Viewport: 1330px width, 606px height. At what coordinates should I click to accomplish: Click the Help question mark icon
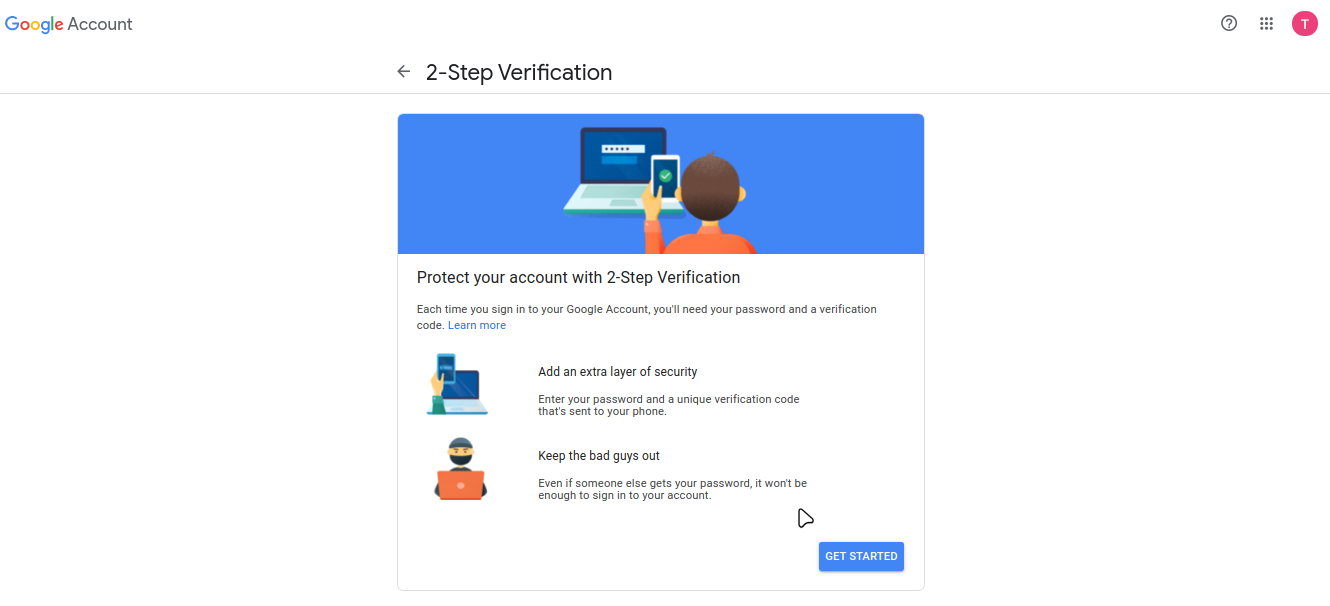click(1229, 24)
